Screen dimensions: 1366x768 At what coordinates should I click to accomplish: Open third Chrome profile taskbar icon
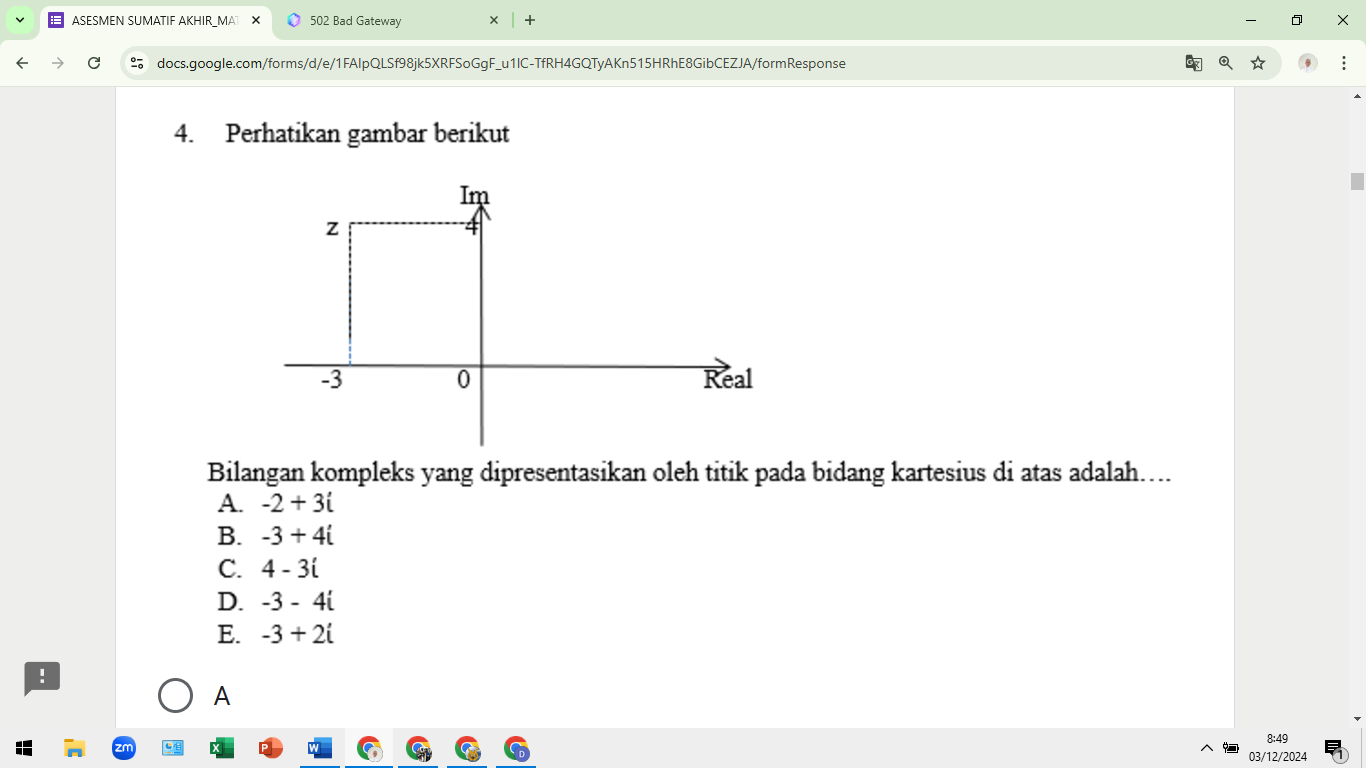(467, 748)
